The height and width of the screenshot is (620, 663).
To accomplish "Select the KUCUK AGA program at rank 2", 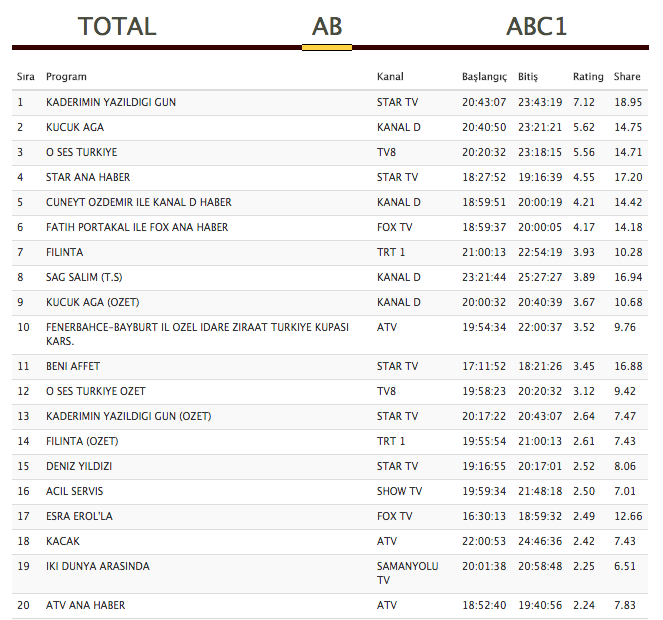I will pos(75,127).
